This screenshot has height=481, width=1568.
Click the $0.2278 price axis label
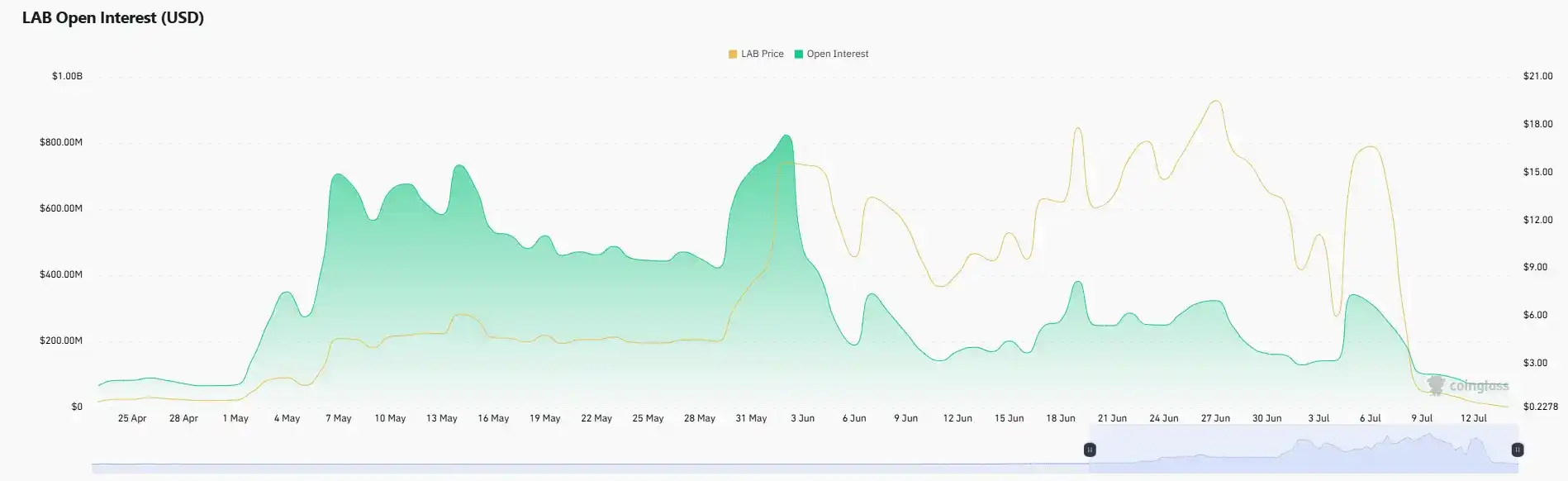pyautogui.click(x=1541, y=407)
